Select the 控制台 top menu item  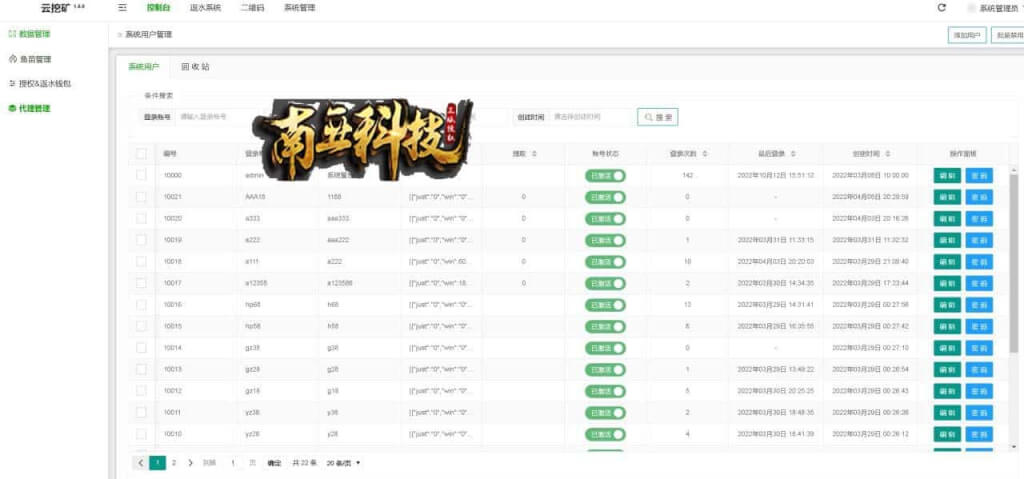(x=158, y=8)
